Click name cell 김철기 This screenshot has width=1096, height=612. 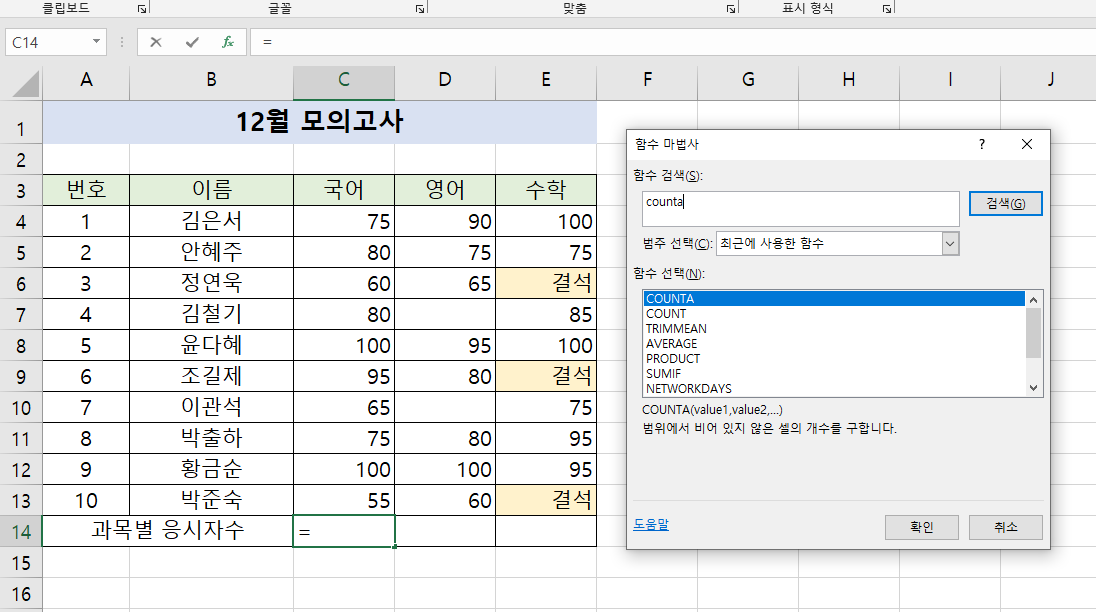pyautogui.click(x=211, y=314)
